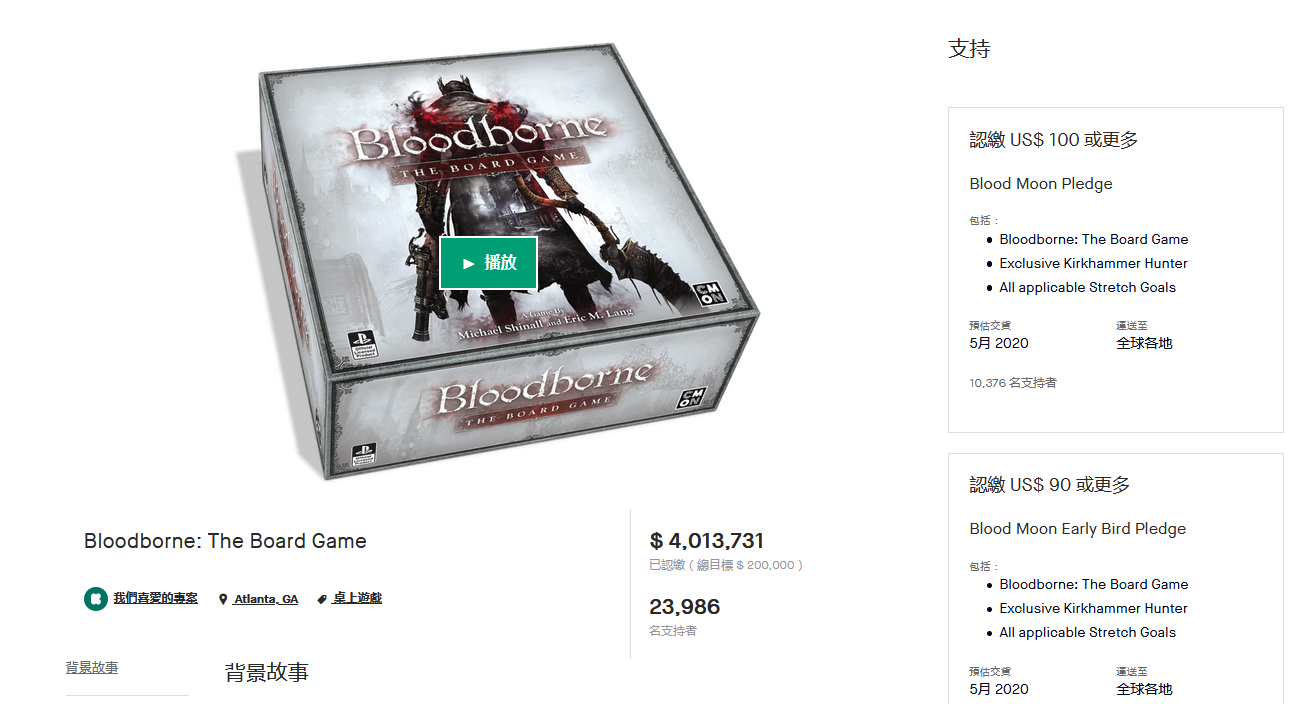Viewport: 1292px width, 704px height.
Task: Click the large 背景故事 section heading
Action: click(x=267, y=673)
